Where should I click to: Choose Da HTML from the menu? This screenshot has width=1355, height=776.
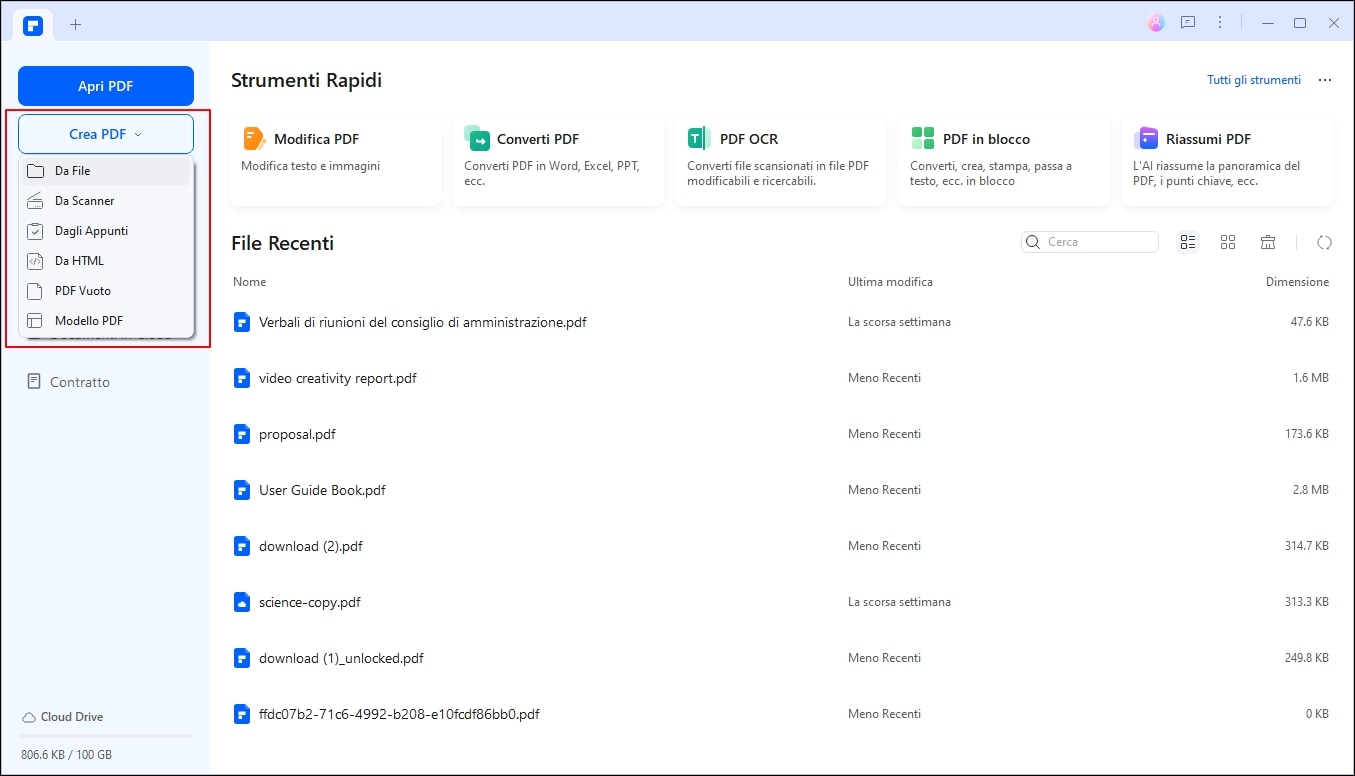pos(106,261)
